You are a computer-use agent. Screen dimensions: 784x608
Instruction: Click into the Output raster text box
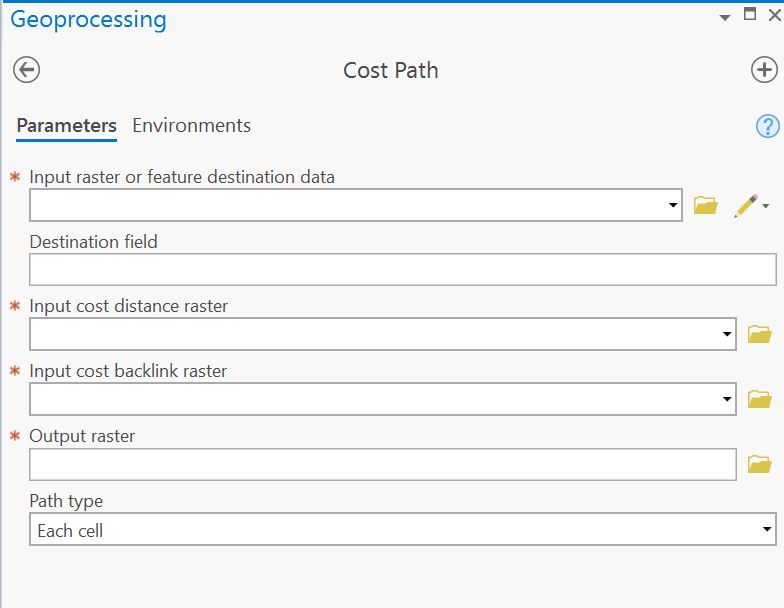(x=383, y=464)
